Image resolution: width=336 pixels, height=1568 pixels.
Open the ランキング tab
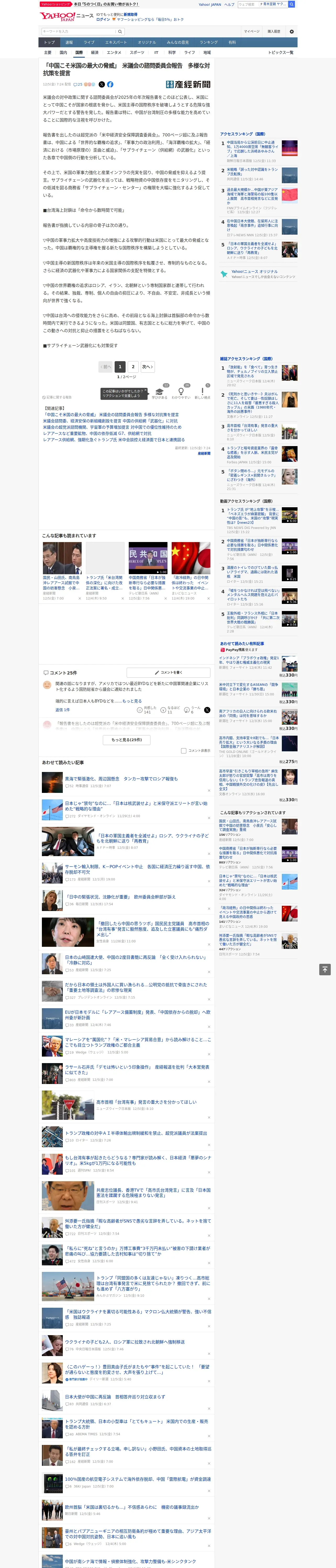click(209, 43)
